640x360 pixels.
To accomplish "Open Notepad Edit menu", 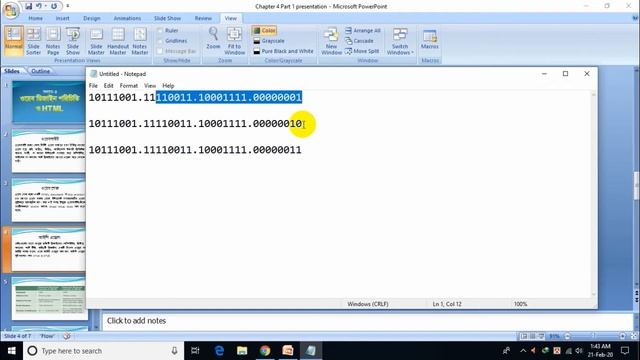I will [x=108, y=86].
